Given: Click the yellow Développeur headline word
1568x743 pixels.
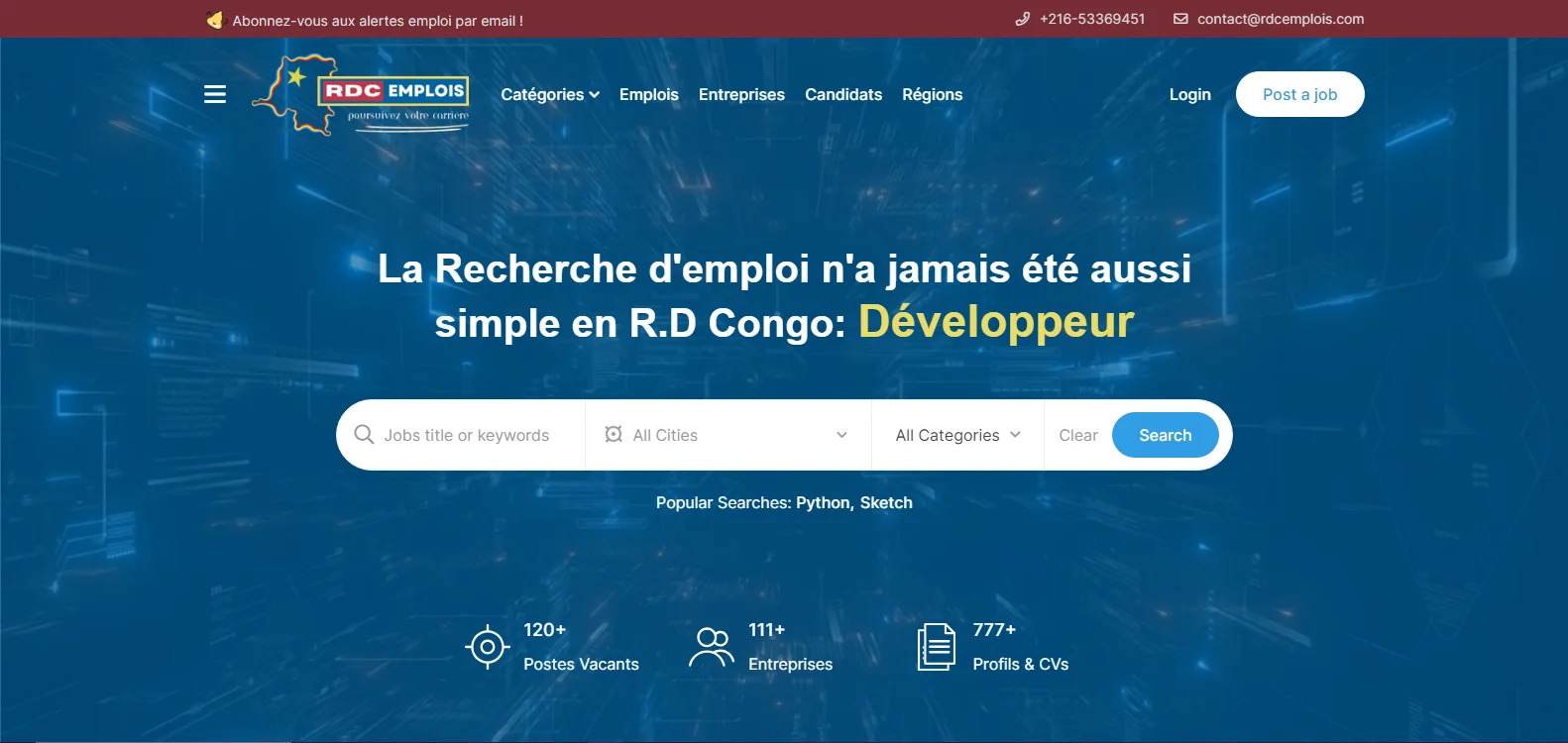Looking at the screenshot, I should [996, 322].
